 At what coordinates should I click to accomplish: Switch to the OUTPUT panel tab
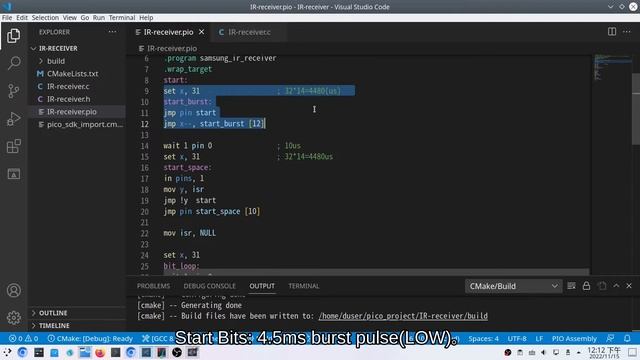pyautogui.click(x=262, y=286)
